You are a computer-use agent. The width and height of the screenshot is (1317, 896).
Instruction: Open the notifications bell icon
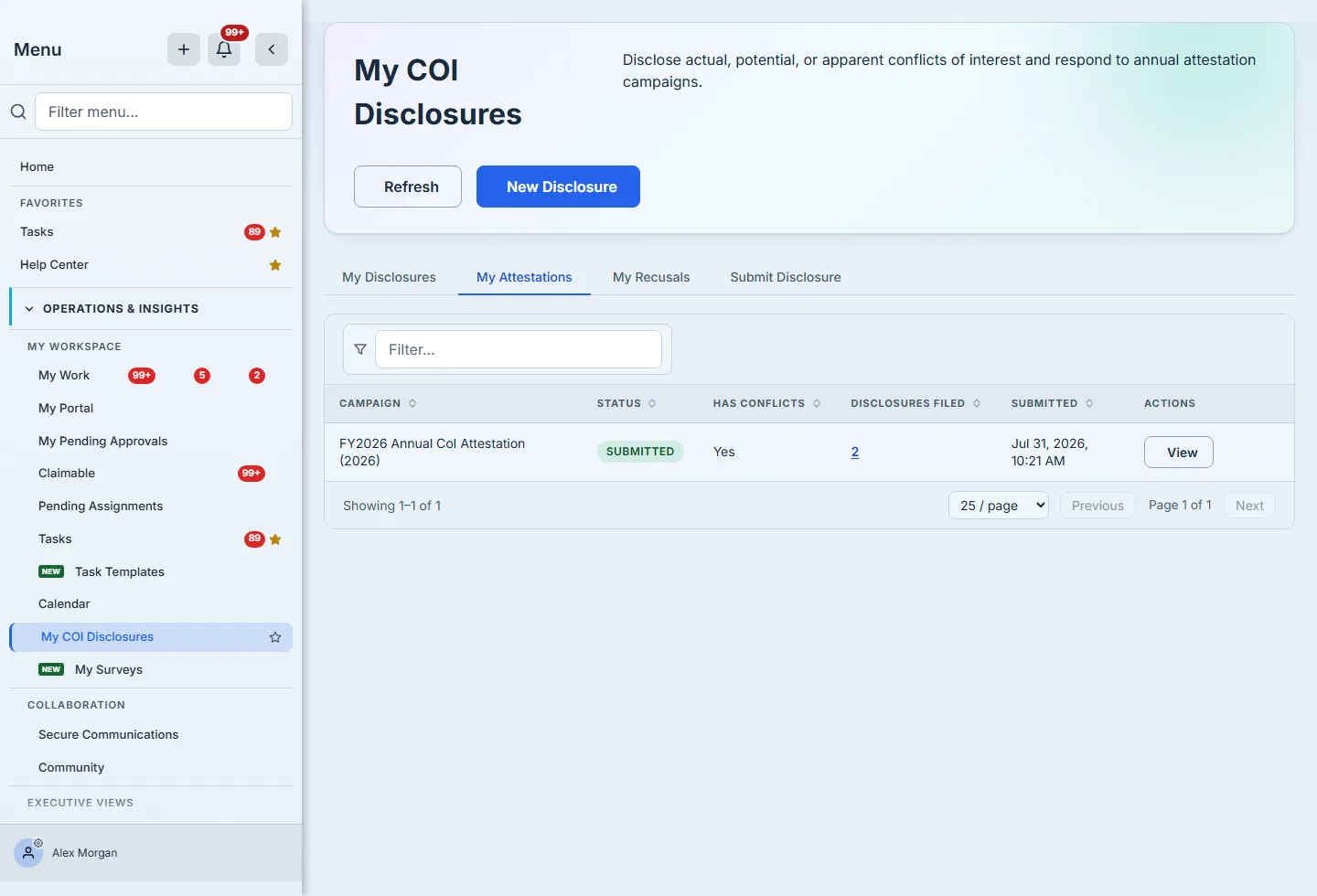[224, 49]
